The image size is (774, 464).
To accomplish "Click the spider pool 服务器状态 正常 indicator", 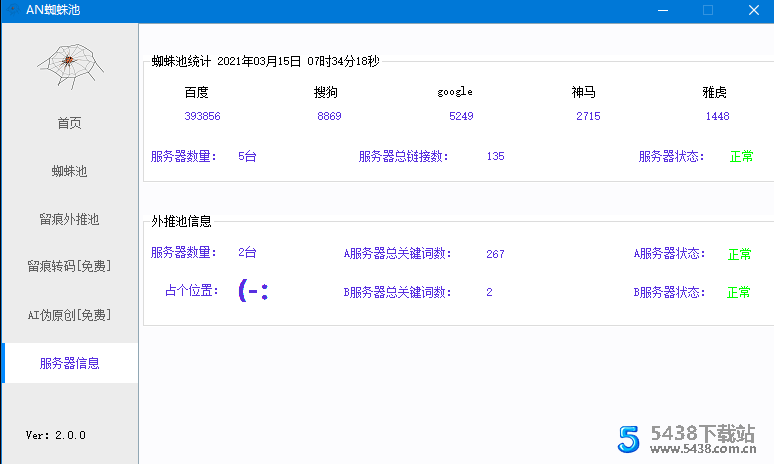I will click(741, 156).
